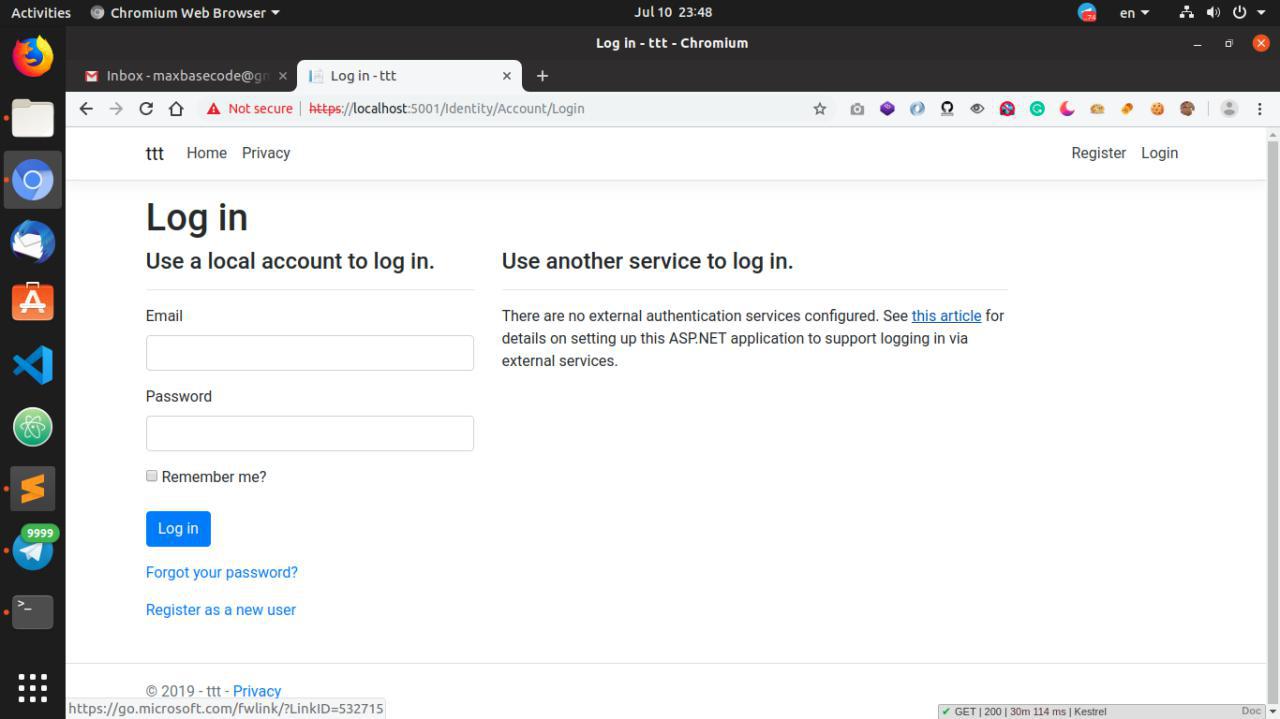Click inside the Email input field
The image size is (1280, 719).
[x=309, y=352]
